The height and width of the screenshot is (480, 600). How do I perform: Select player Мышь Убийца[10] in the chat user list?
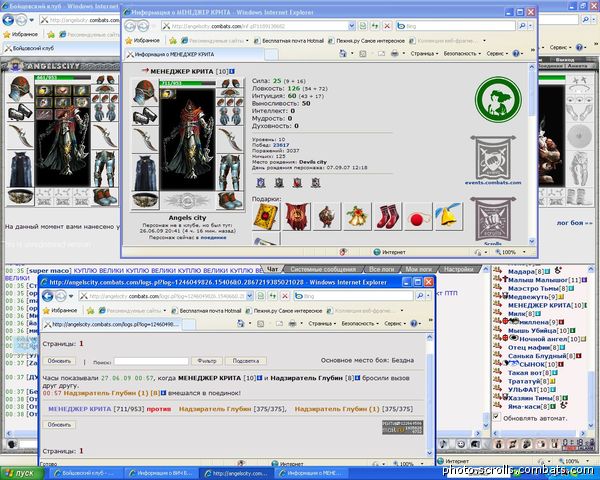click(x=538, y=330)
